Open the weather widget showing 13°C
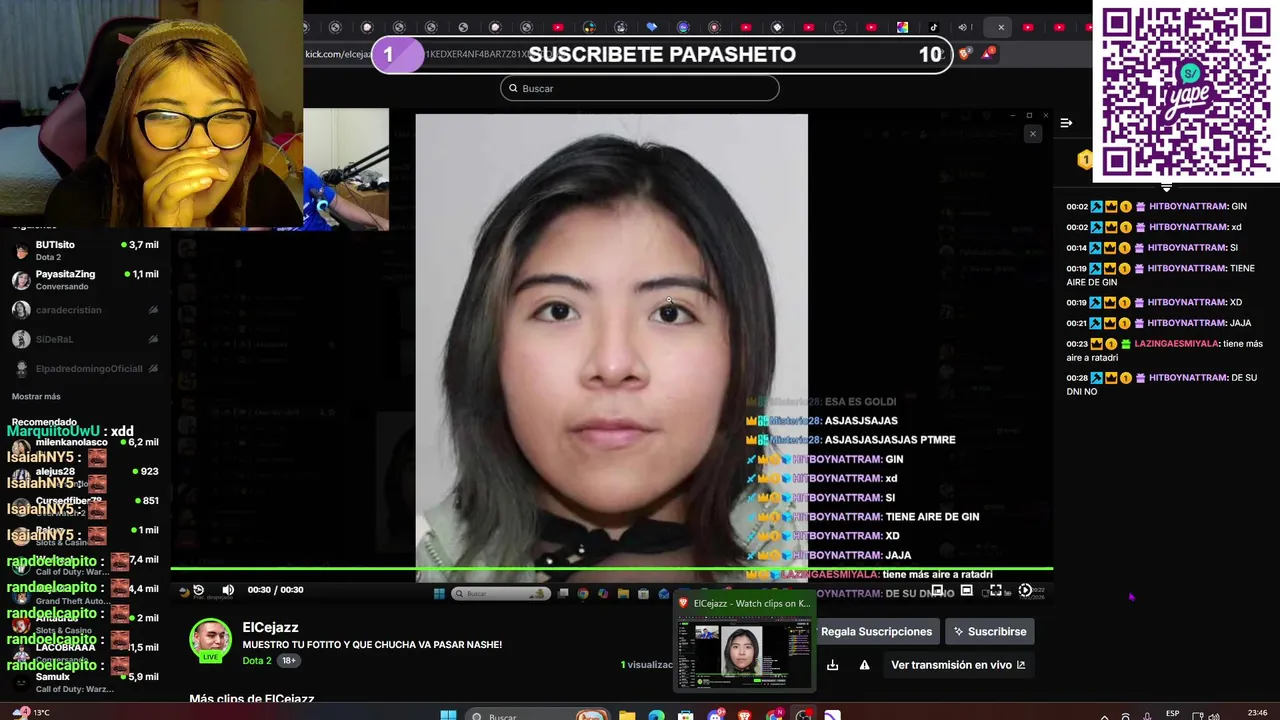The image size is (1280, 720). (30, 713)
